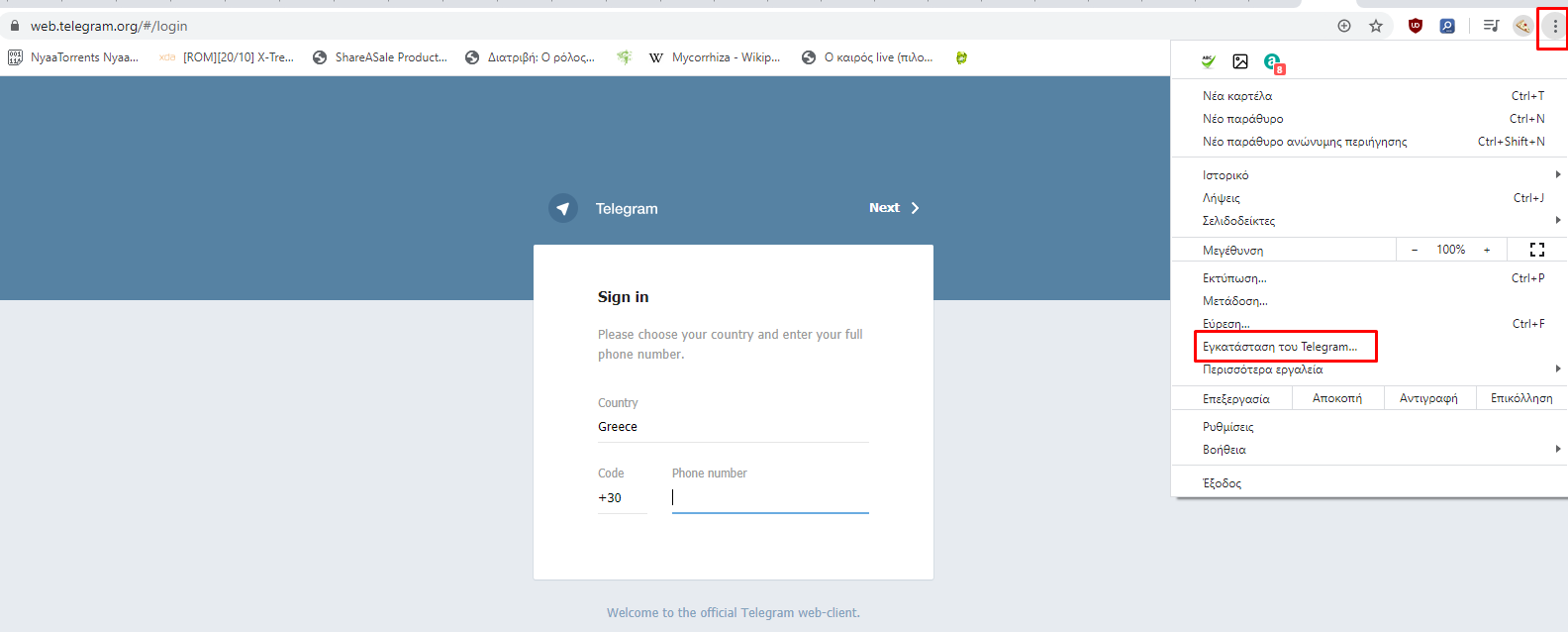Open the media control playlist icon
This screenshot has width=1568, height=632.
[x=1491, y=26]
